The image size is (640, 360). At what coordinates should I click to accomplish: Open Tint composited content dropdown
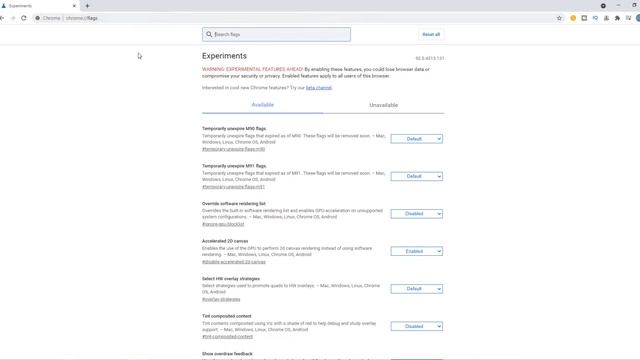click(x=416, y=326)
